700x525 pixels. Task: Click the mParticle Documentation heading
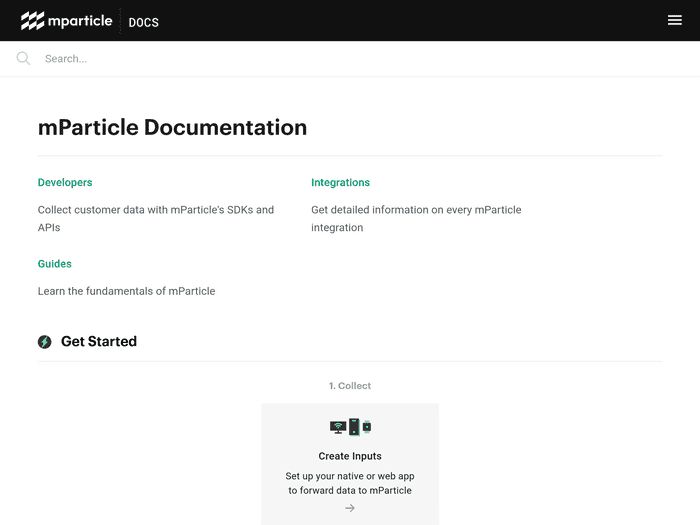[x=172, y=127]
